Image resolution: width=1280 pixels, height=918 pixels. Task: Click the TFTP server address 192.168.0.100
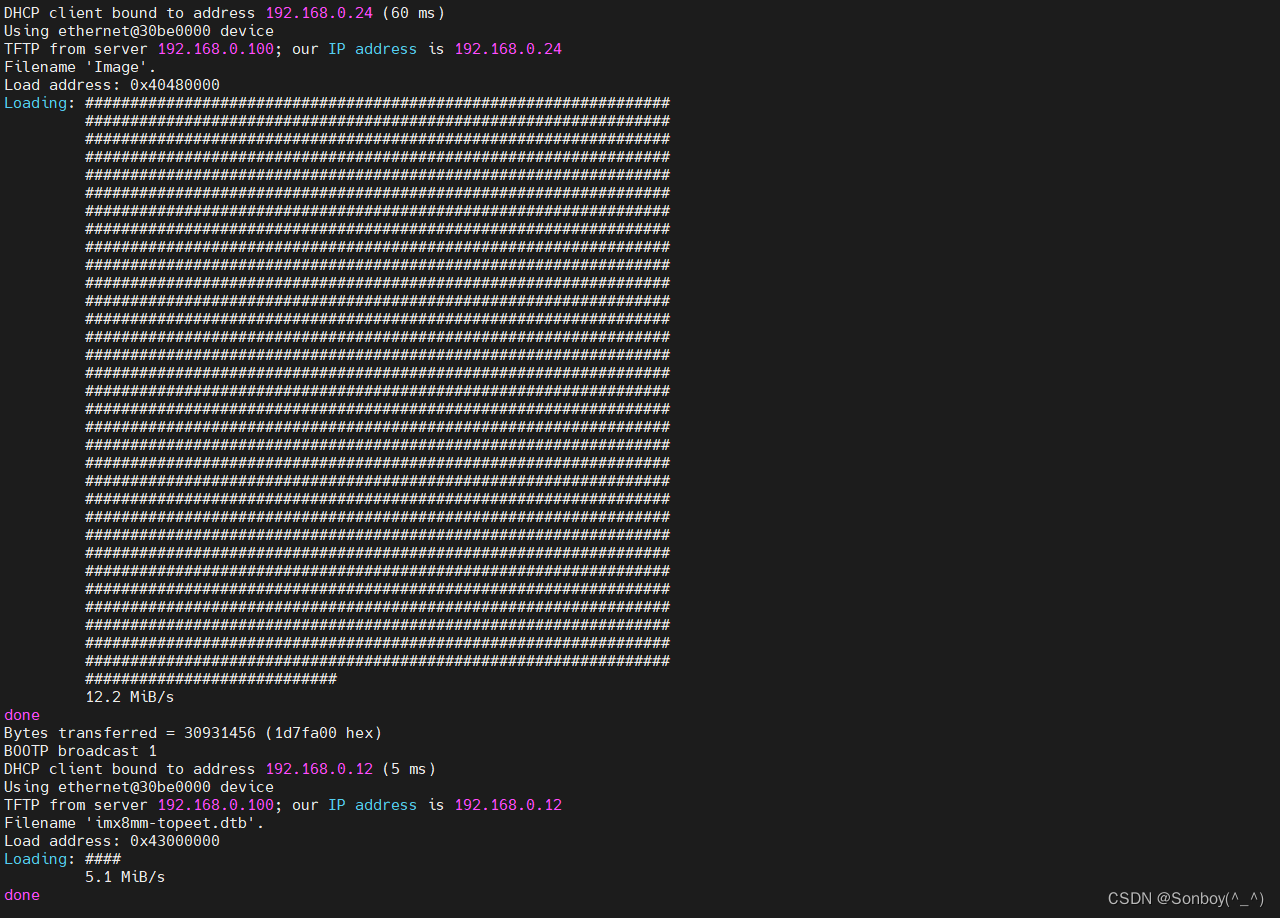[215, 48]
